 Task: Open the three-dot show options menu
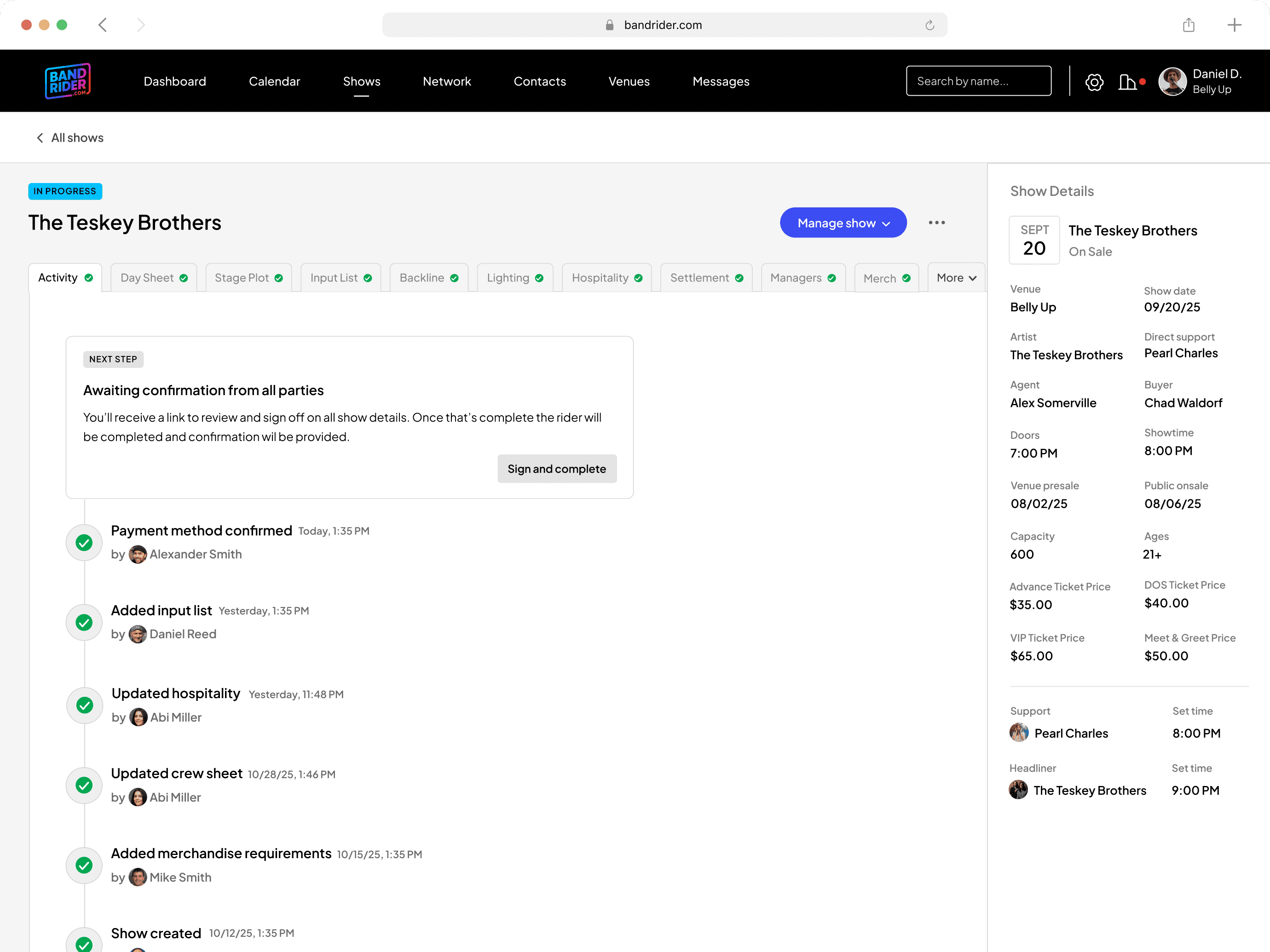(936, 223)
